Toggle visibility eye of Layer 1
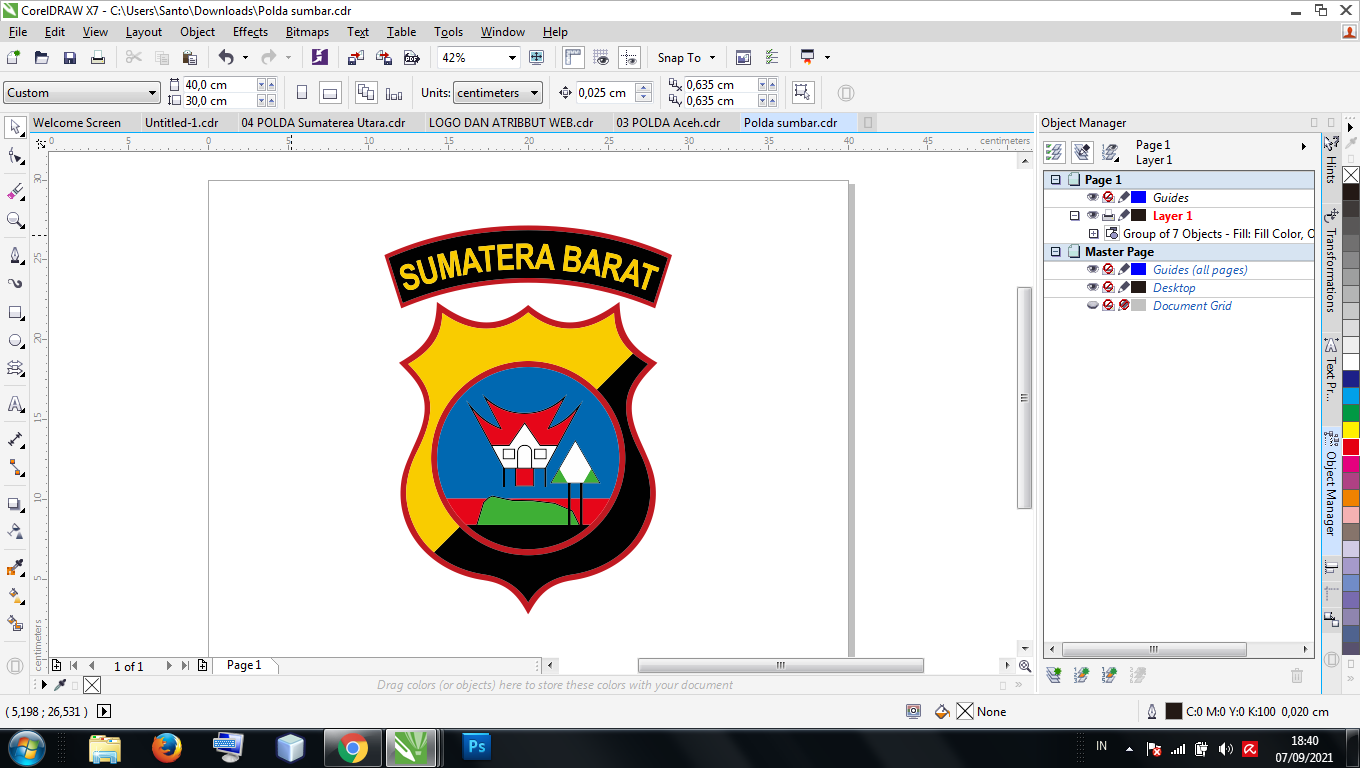 click(1093, 216)
